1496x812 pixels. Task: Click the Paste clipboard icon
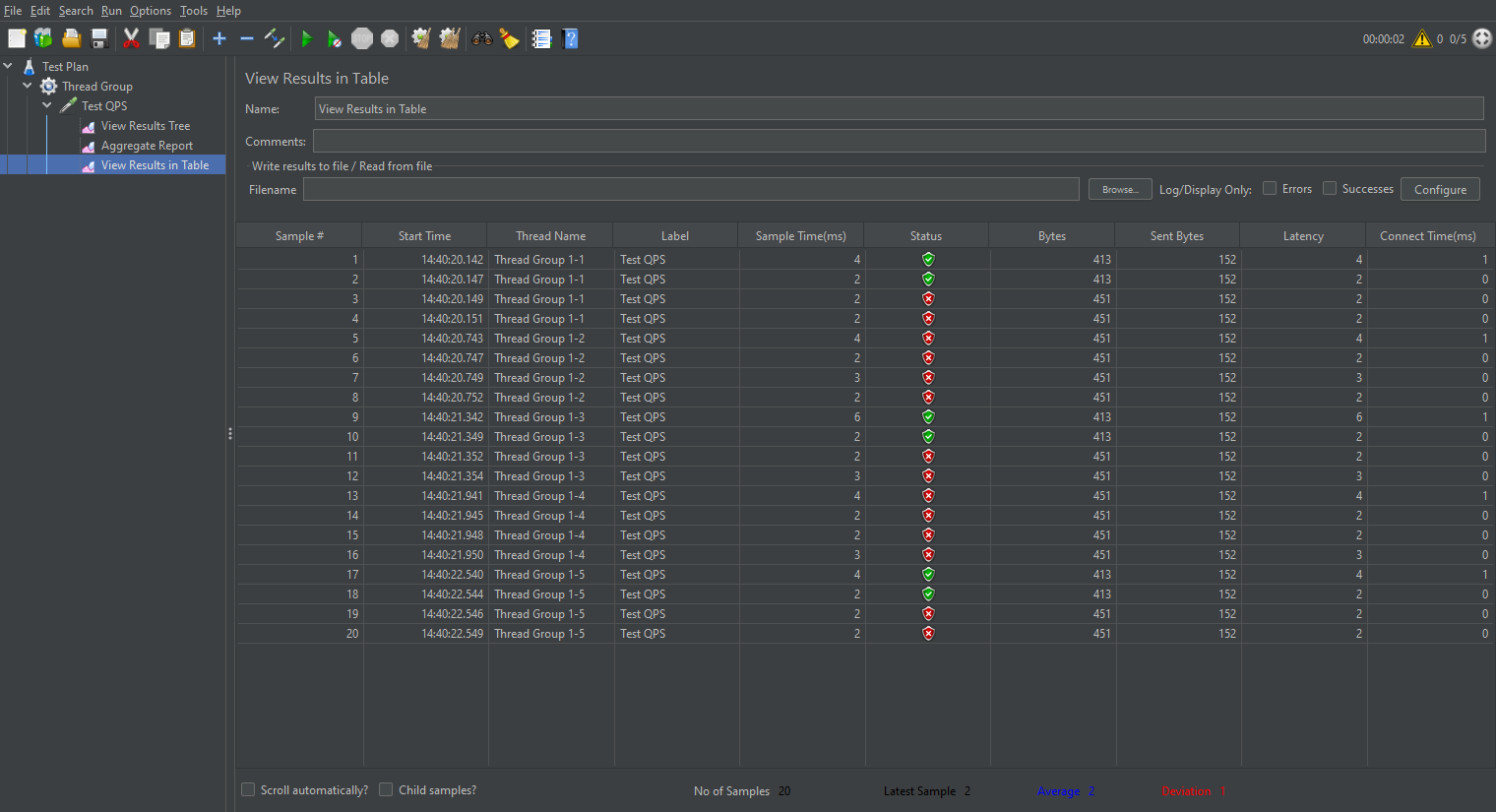[187, 38]
